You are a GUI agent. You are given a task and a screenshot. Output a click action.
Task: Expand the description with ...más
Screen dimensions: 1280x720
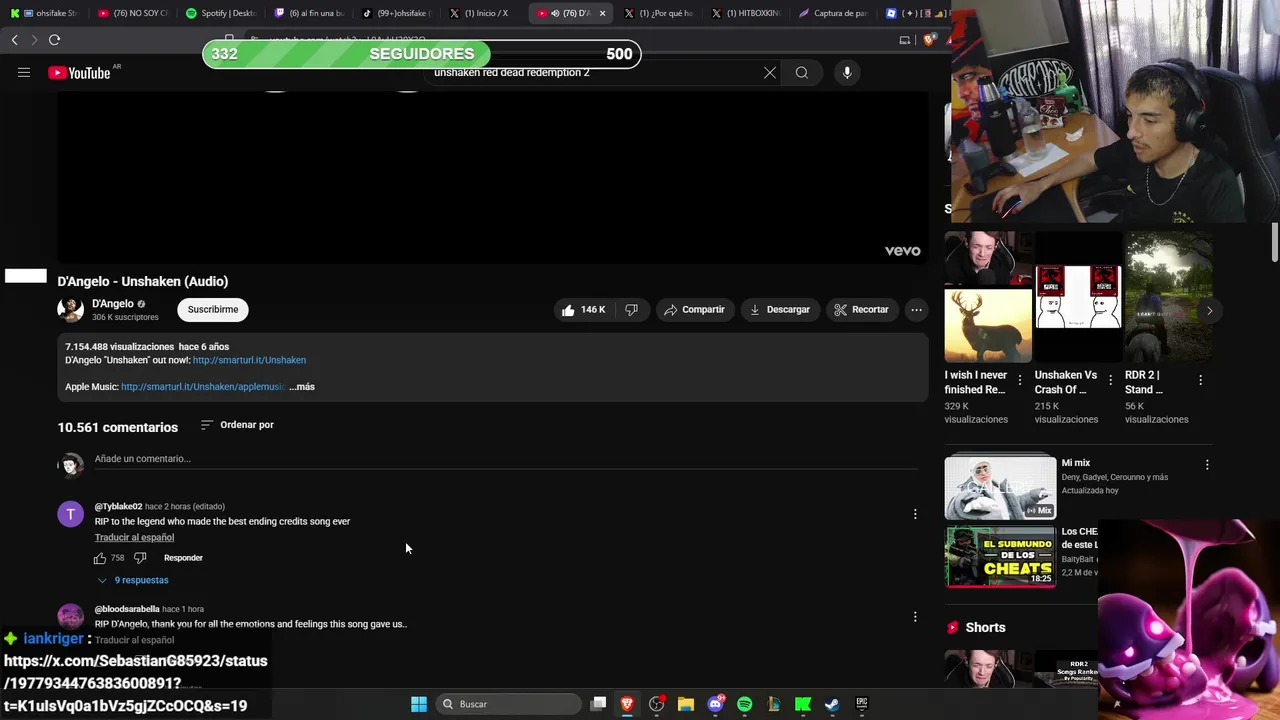(302, 387)
